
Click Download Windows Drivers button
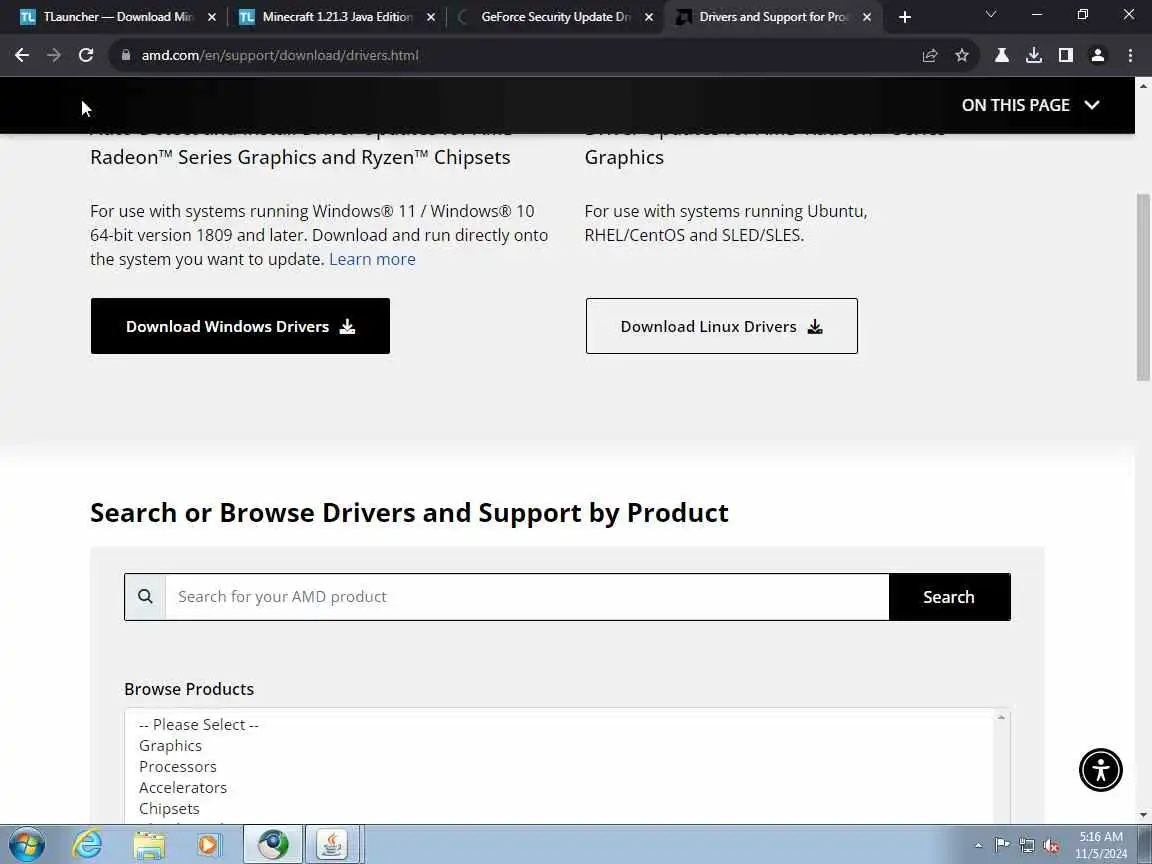coord(240,326)
